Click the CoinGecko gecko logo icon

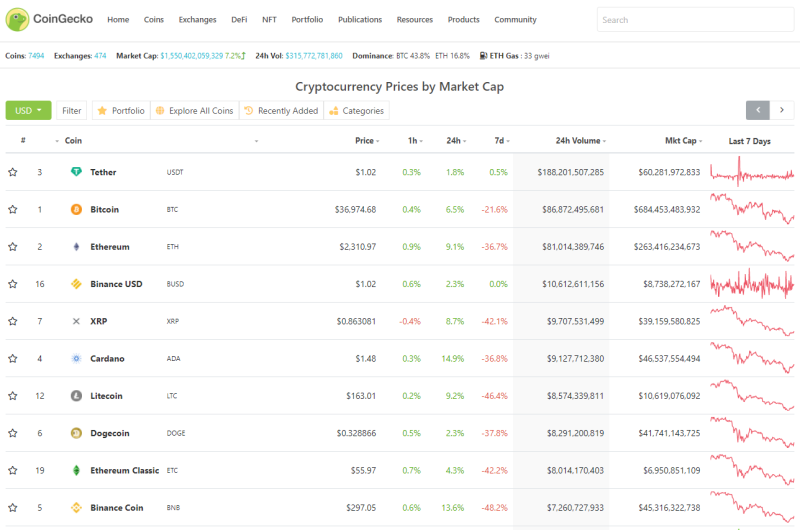pyautogui.click(x=17, y=19)
